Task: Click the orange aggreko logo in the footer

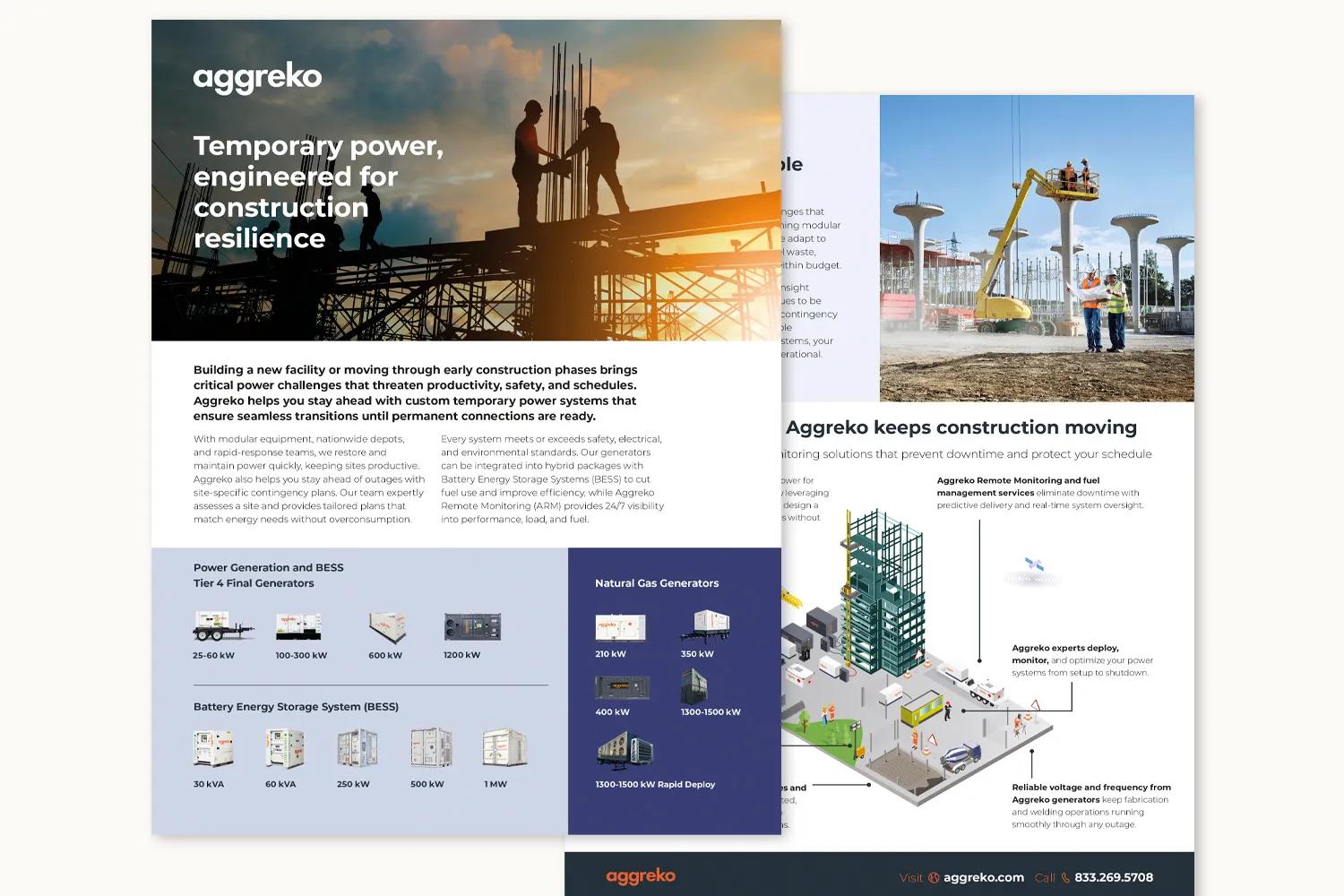Action: click(641, 876)
